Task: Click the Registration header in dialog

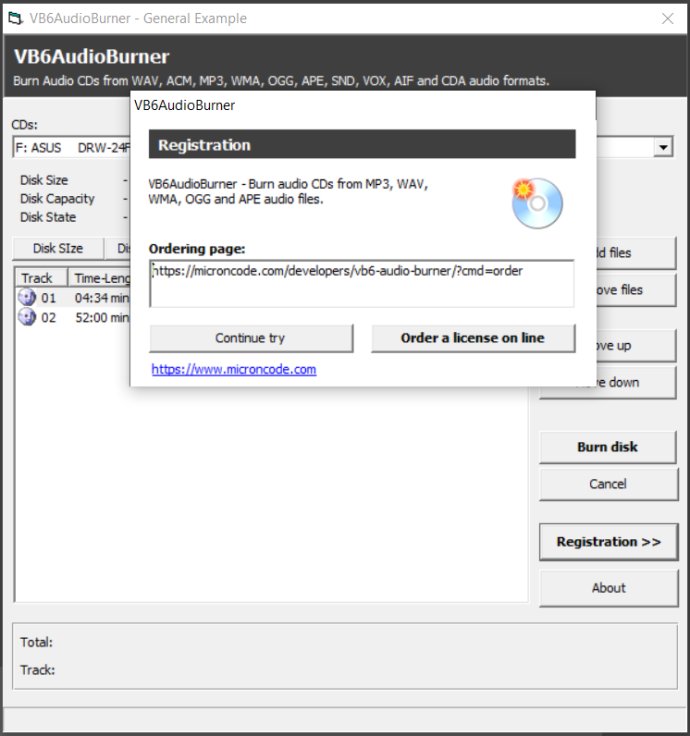Action: click(362, 144)
